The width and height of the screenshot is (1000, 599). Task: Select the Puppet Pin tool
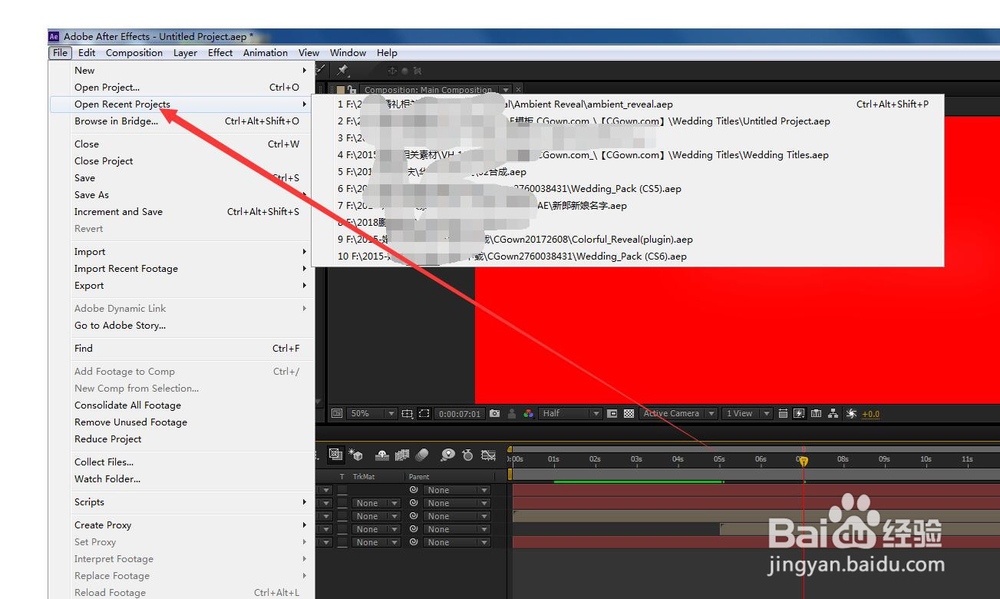pyautogui.click(x=342, y=70)
